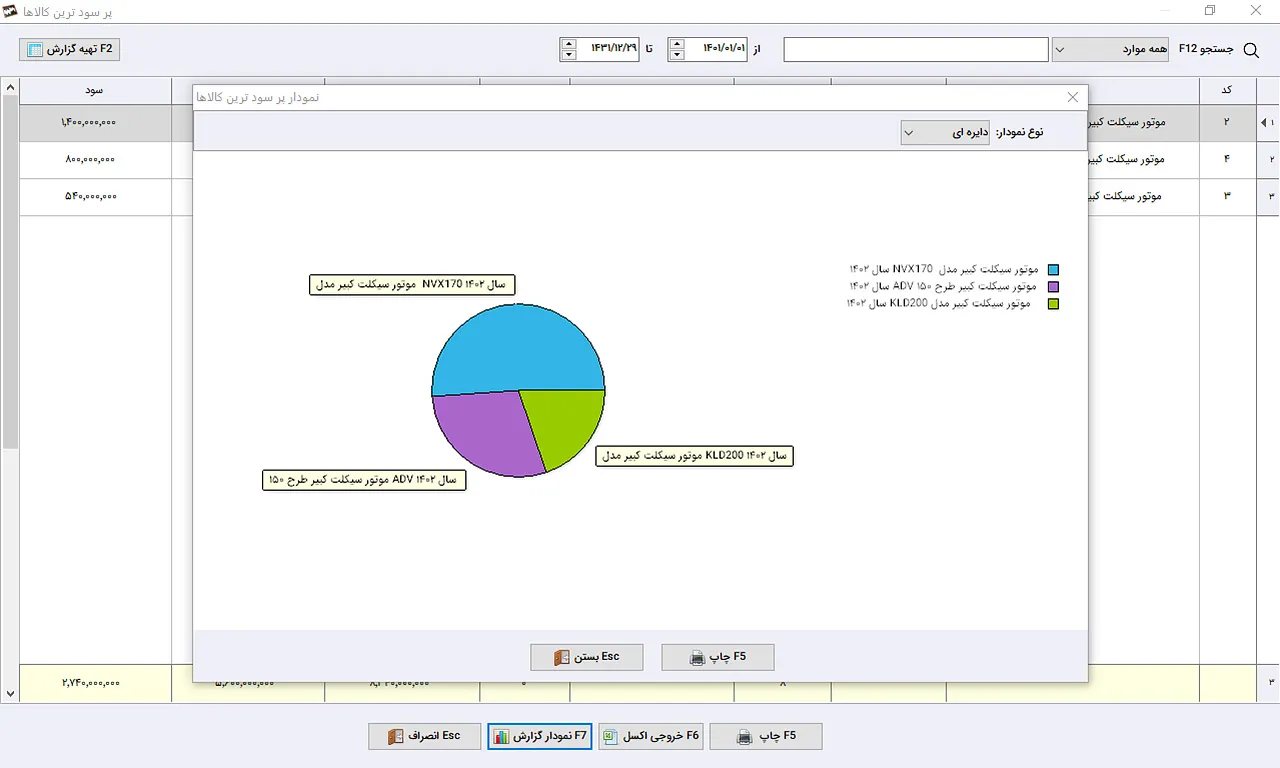Viewport: 1280px width, 768px height.
Task: Click the F2 تهیه گزارش button
Action: click(x=69, y=49)
